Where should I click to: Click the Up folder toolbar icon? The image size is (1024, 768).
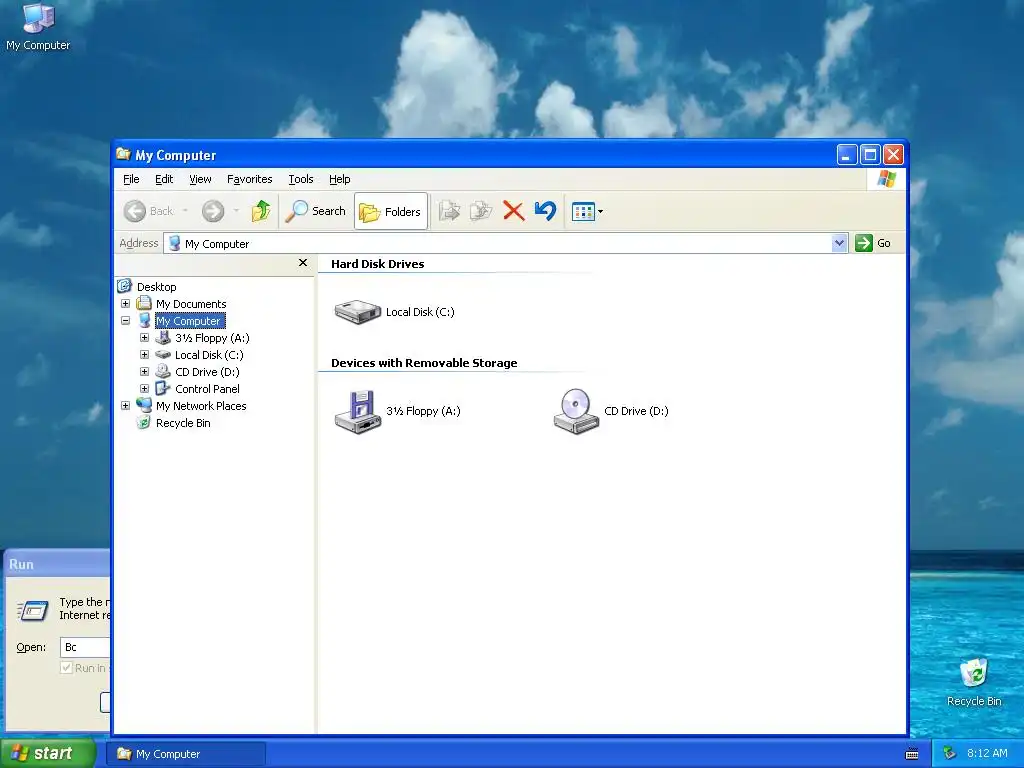261,211
